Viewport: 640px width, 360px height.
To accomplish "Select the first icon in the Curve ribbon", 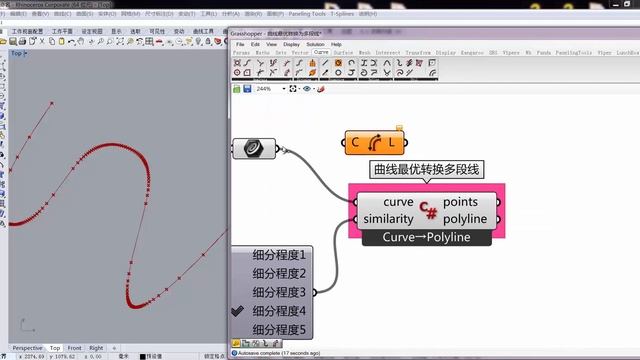I will pyautogui.click(x=237, y=62).
